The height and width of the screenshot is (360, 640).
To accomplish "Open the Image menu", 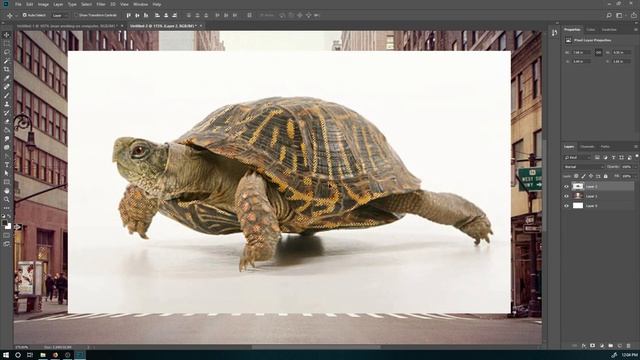I will coord(43,4).
